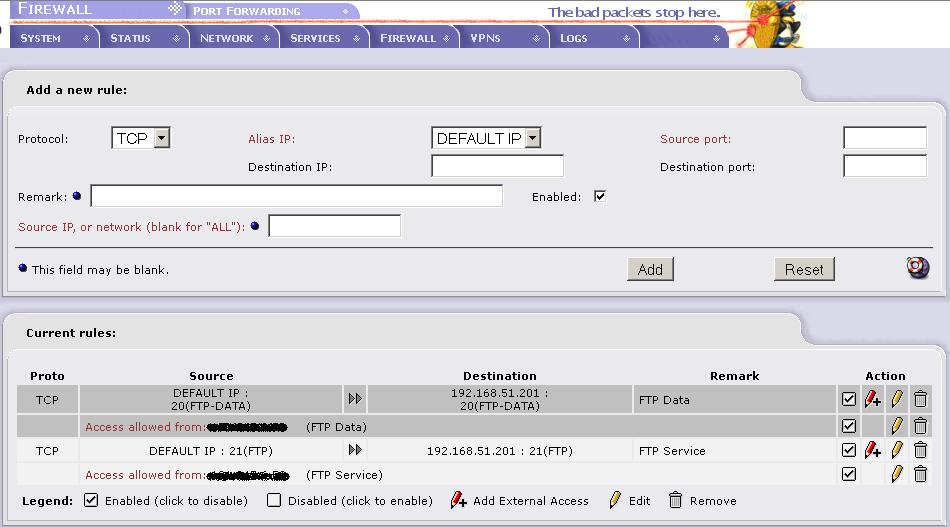Screen dimensions: 950x527
Task: Click the help lifebuoy icon beside Reset
Action: pos(917,267)
